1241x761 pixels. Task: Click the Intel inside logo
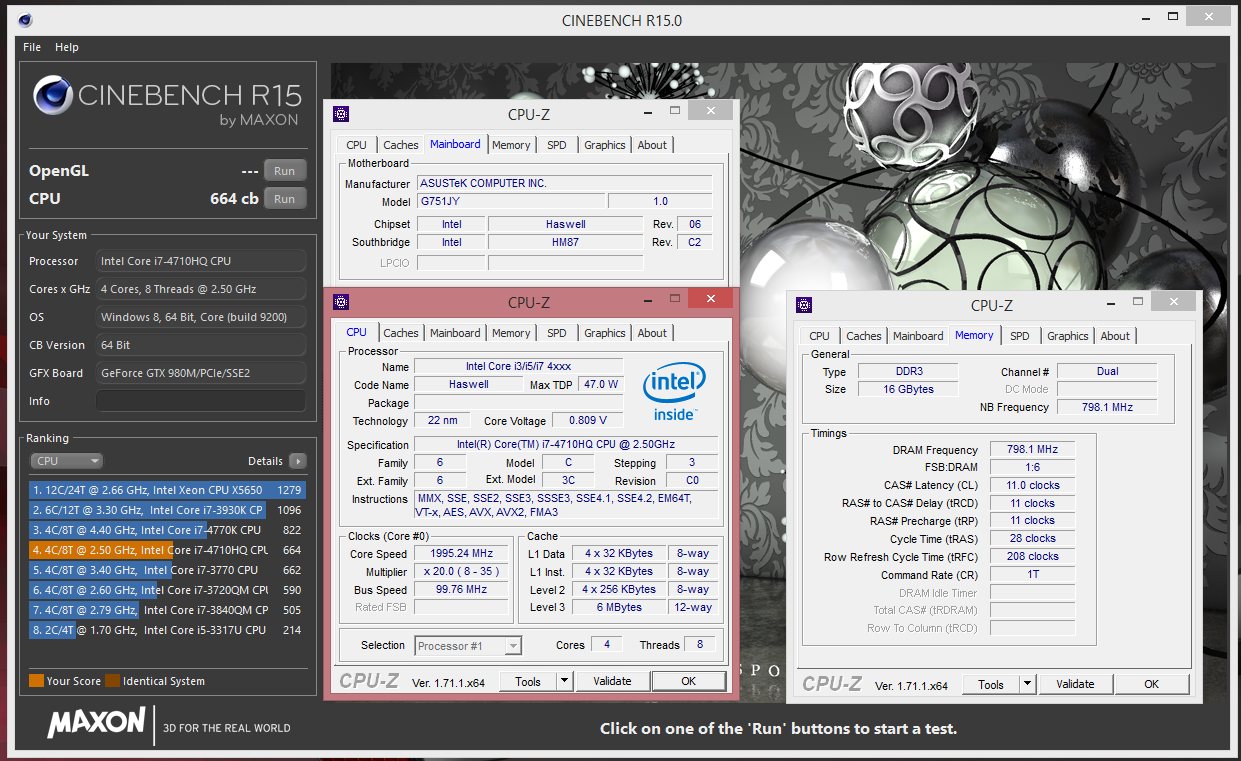[x=674, y=390]
